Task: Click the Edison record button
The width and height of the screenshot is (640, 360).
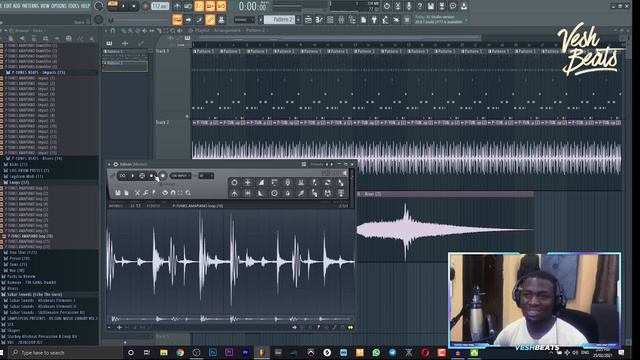Action: (162, 176)
